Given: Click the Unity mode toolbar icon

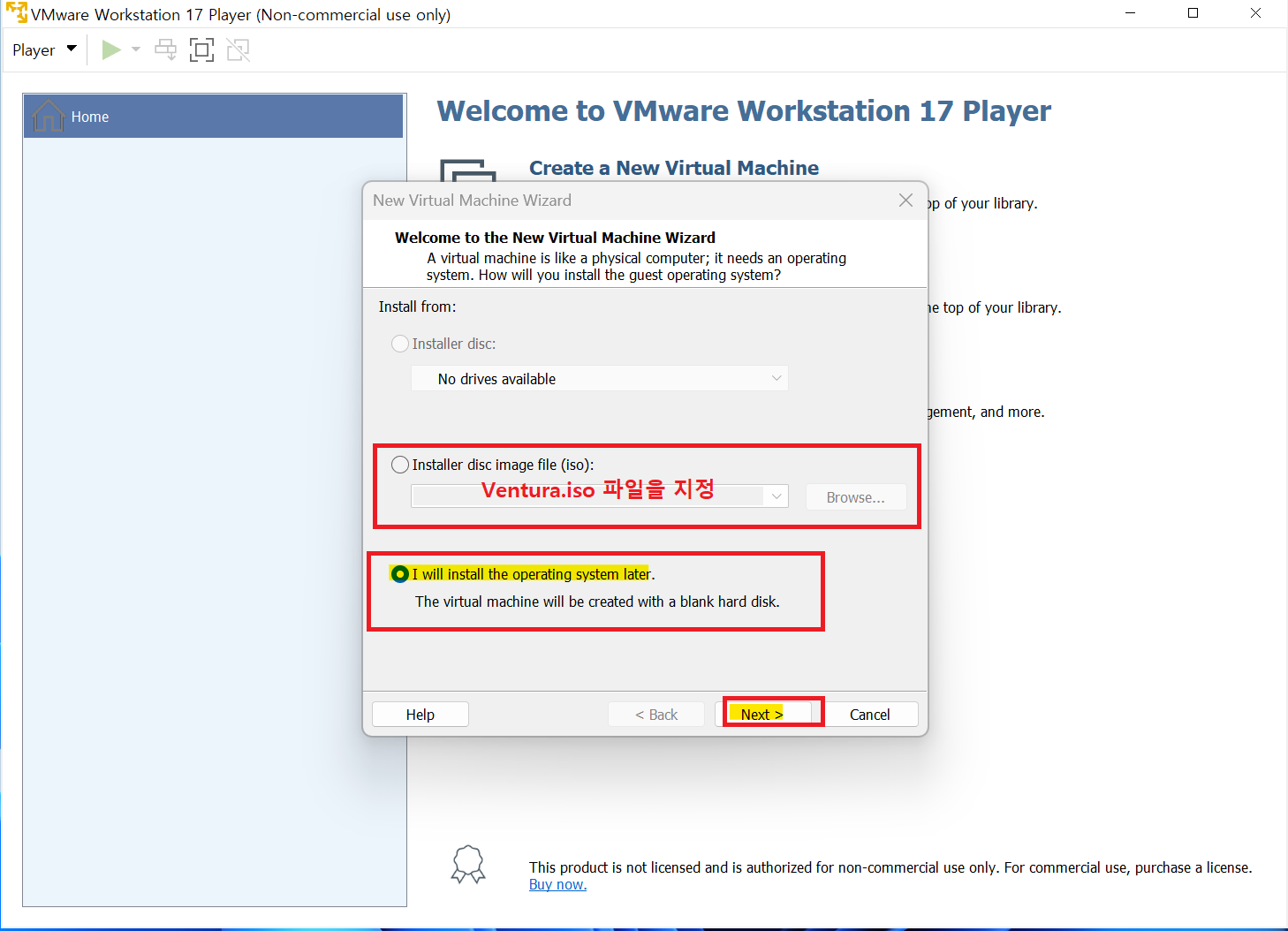Looking at the screenshot, I should pyautogui.click(x=238, y=50).
